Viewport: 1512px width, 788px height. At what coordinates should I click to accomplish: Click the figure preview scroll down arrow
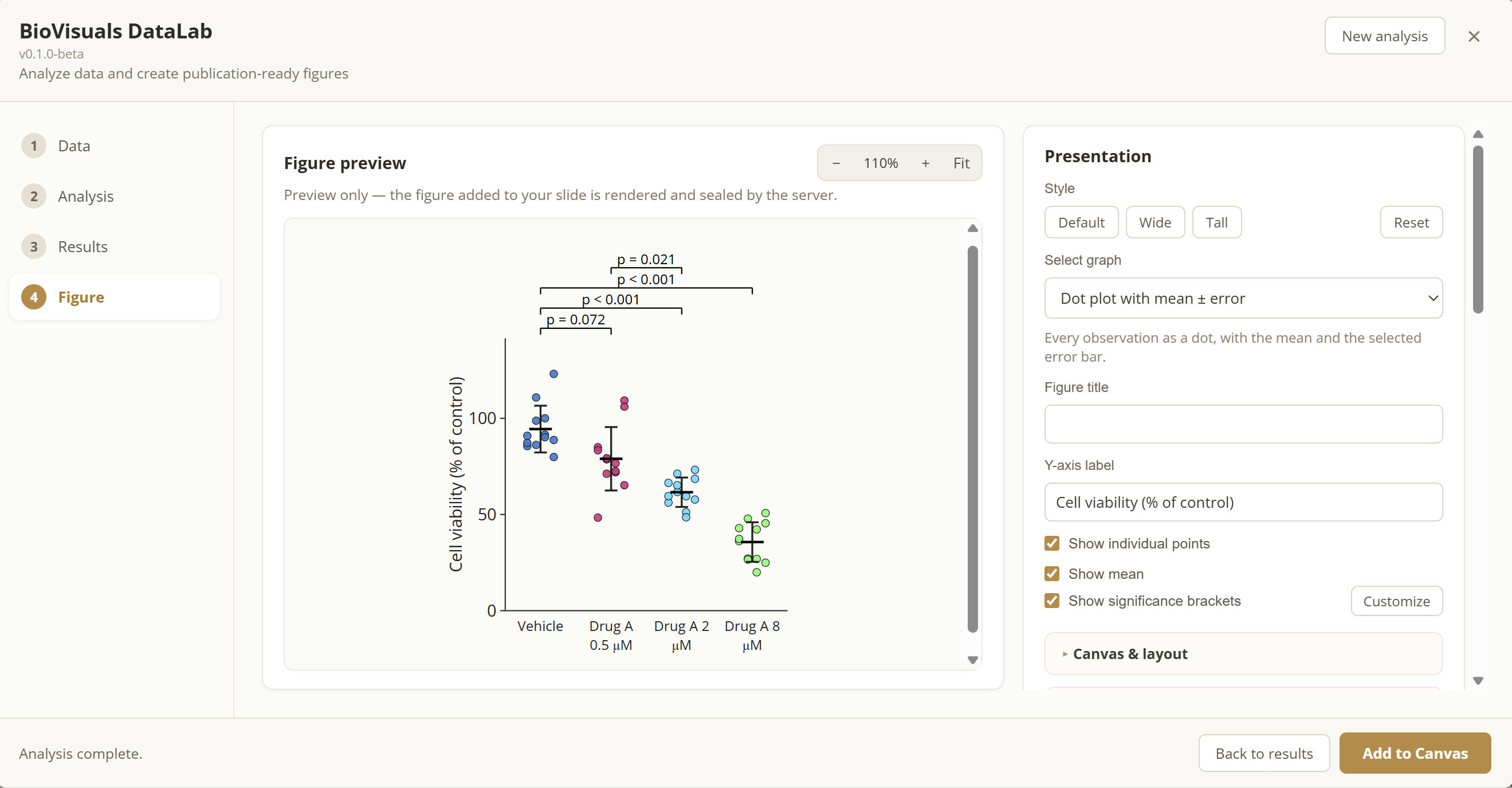(973, 660)
